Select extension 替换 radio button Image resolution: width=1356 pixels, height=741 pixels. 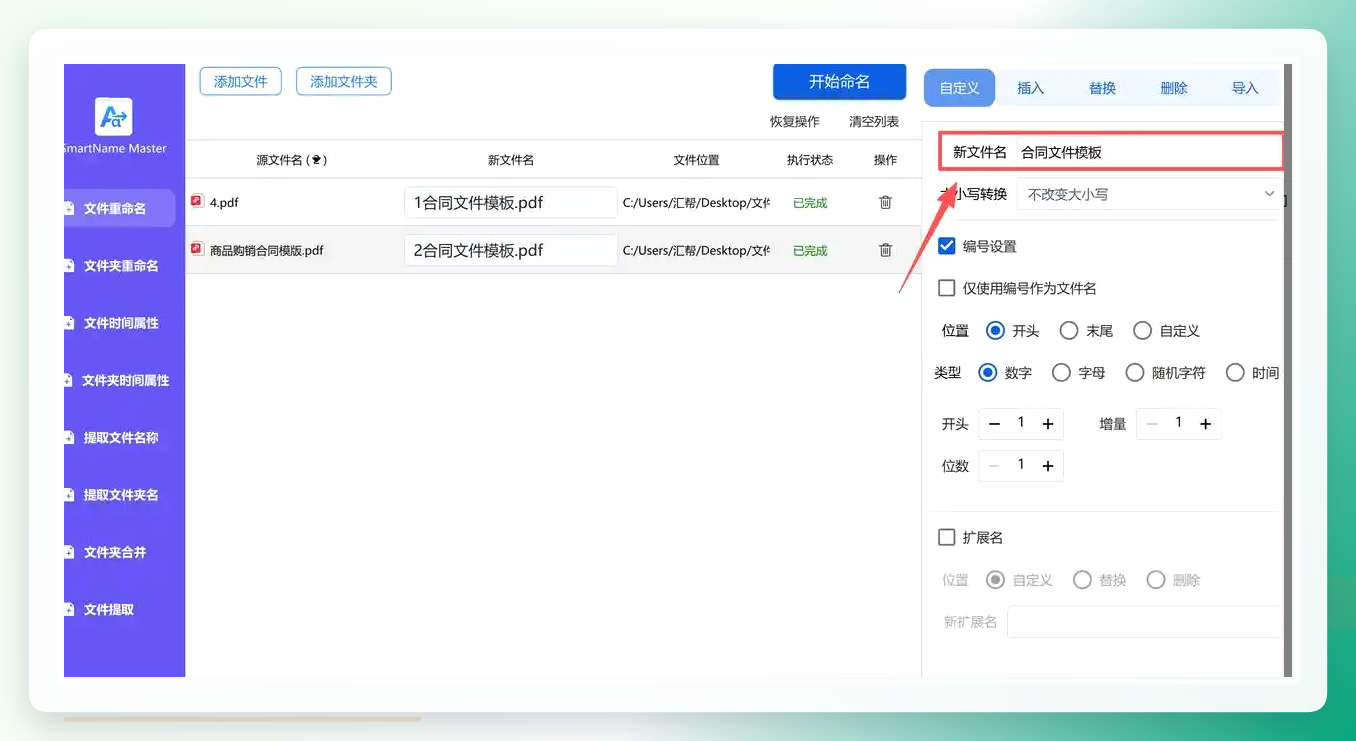coord(1082,580)
